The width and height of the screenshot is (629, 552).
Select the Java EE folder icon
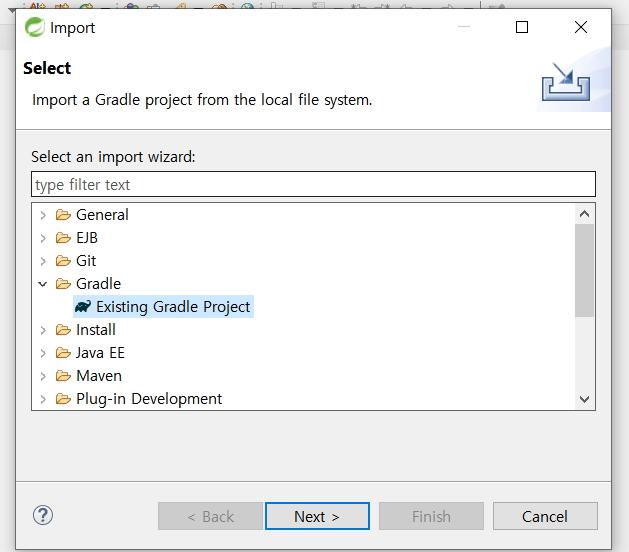[x=63, y=353]
